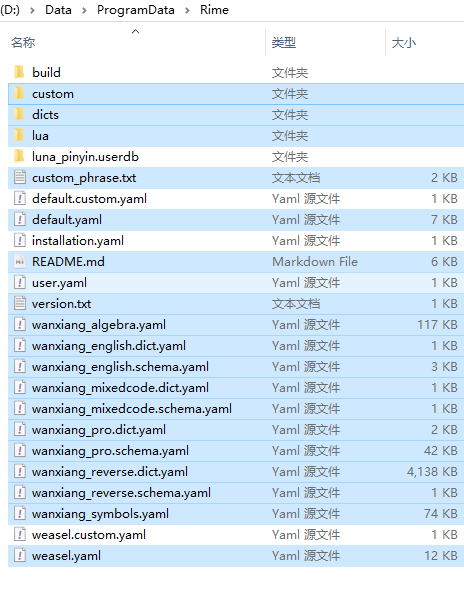The height and width of the screenshot is (594, 464).
Task: Click the version.txt text file icon
Action: [20, 303]
